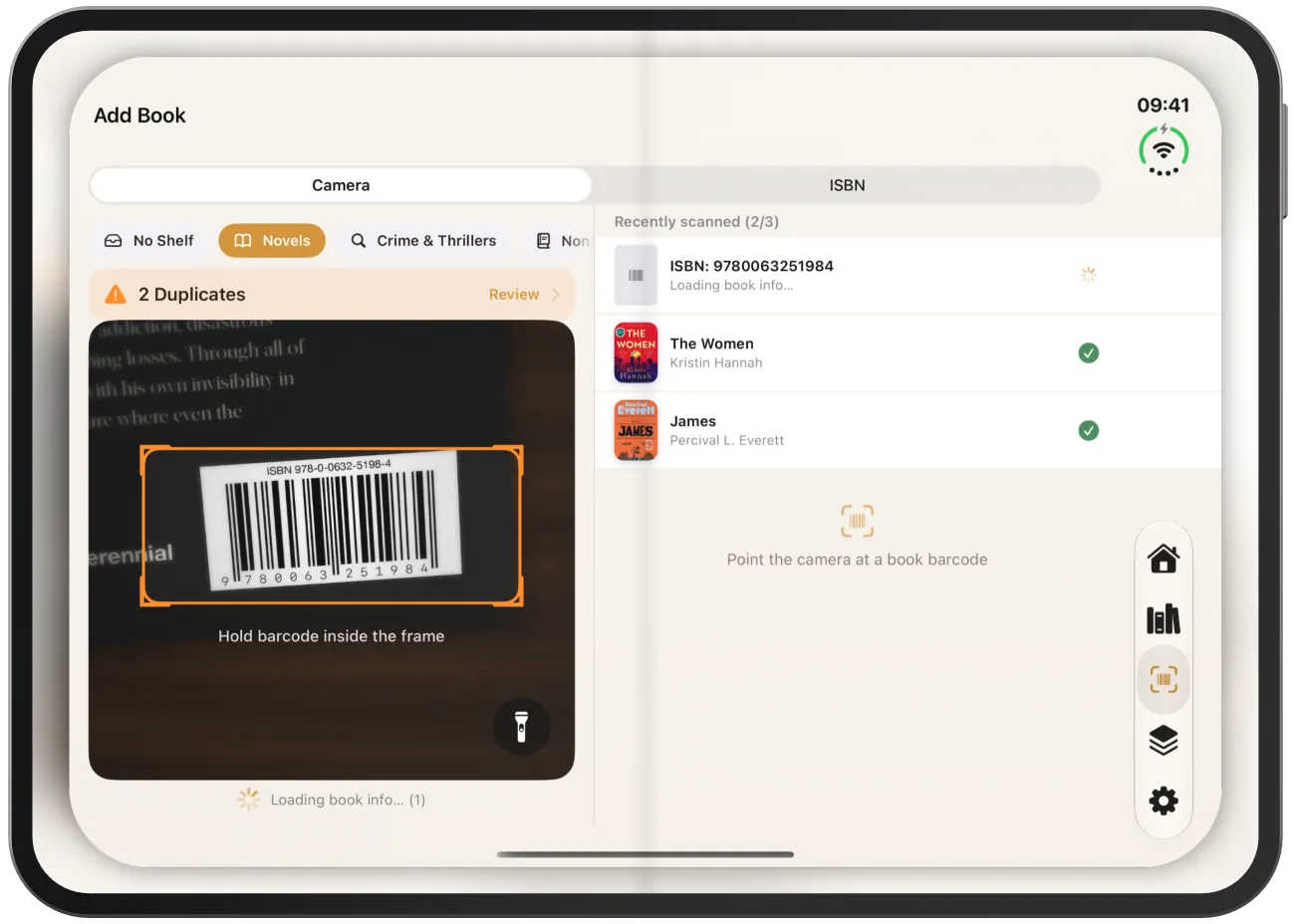Click the duplicates warning triangle icon
Viewport: 1295px width, 924px height.
pyautogui.click(x=116, y=294)
